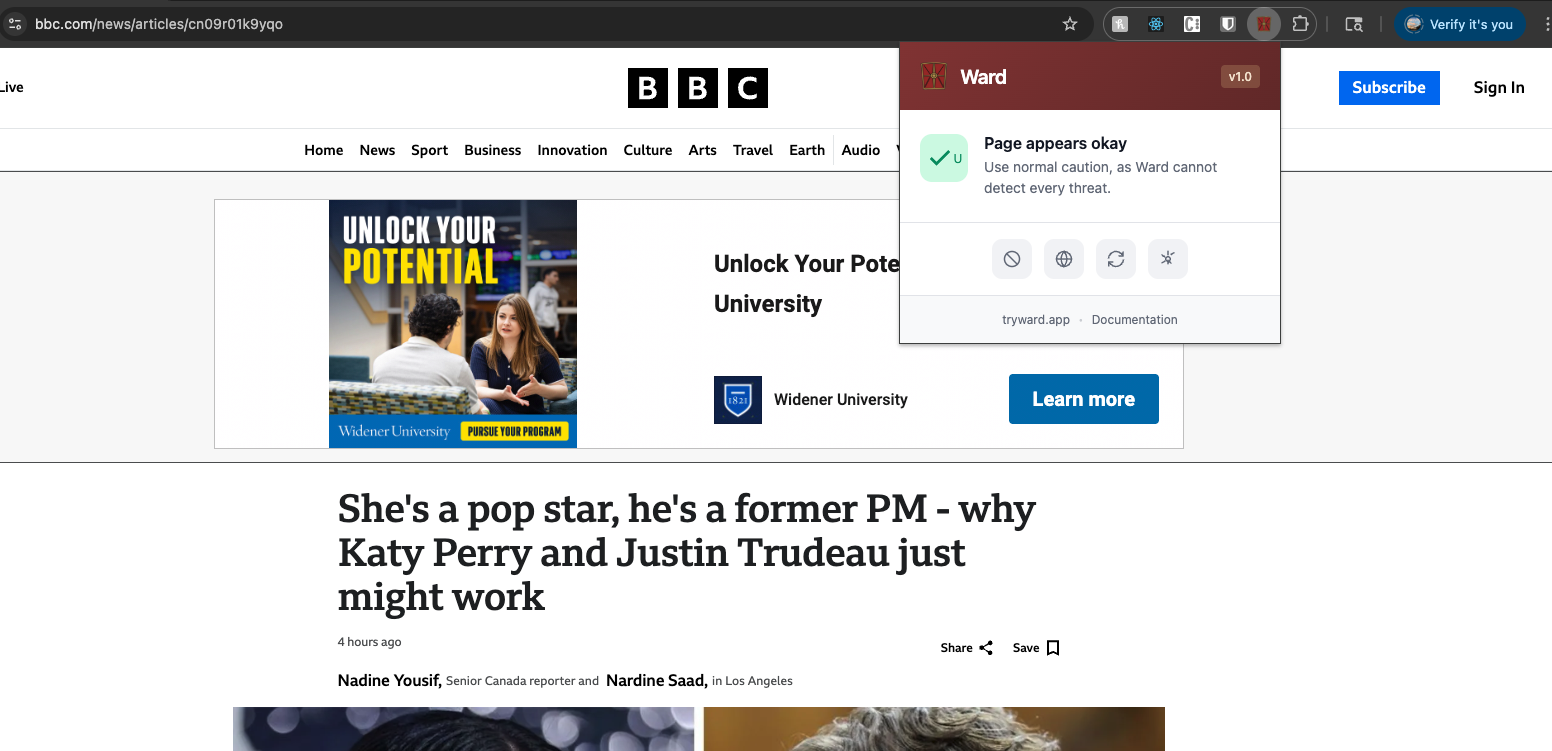
Task: Click the white 'C' extension icon in toolbar
Action: pyautogui.click(x=1192, y=24)
